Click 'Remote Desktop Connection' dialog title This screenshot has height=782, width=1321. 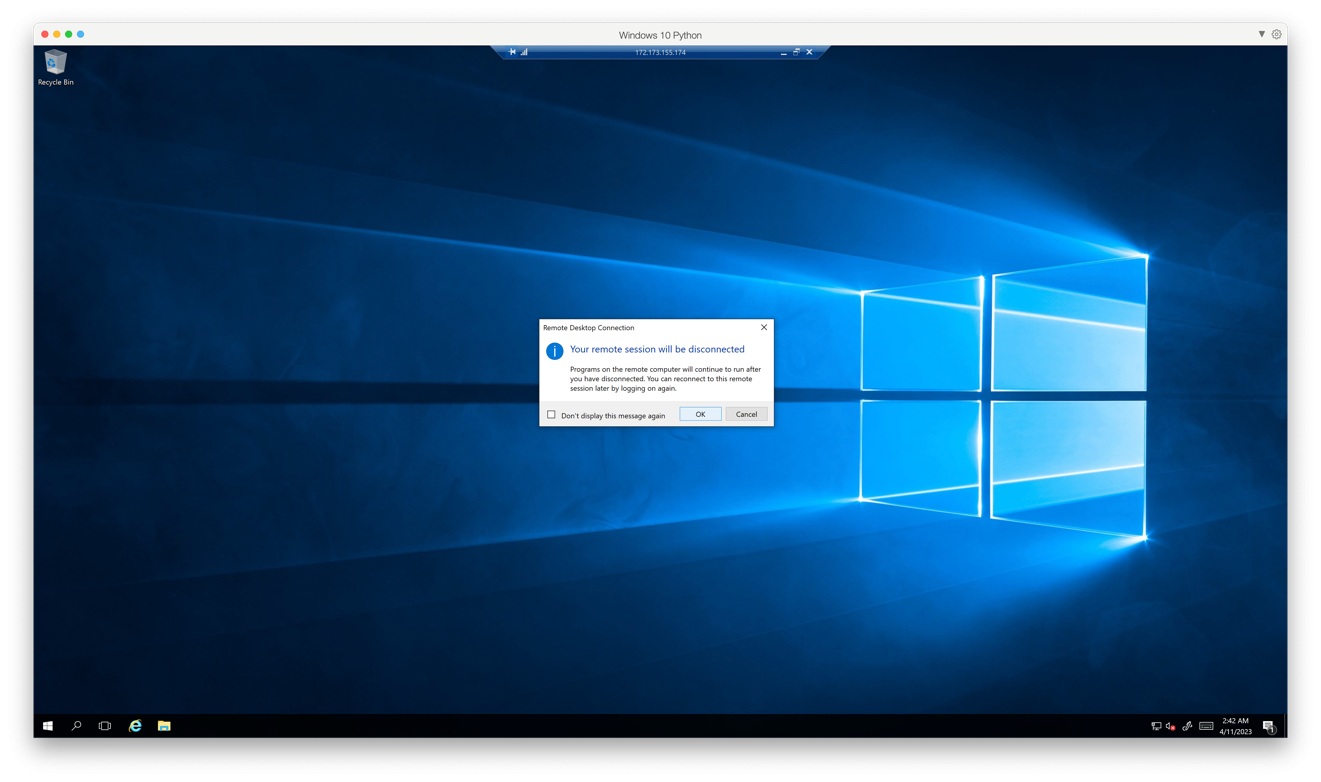[x=588, y=327]
